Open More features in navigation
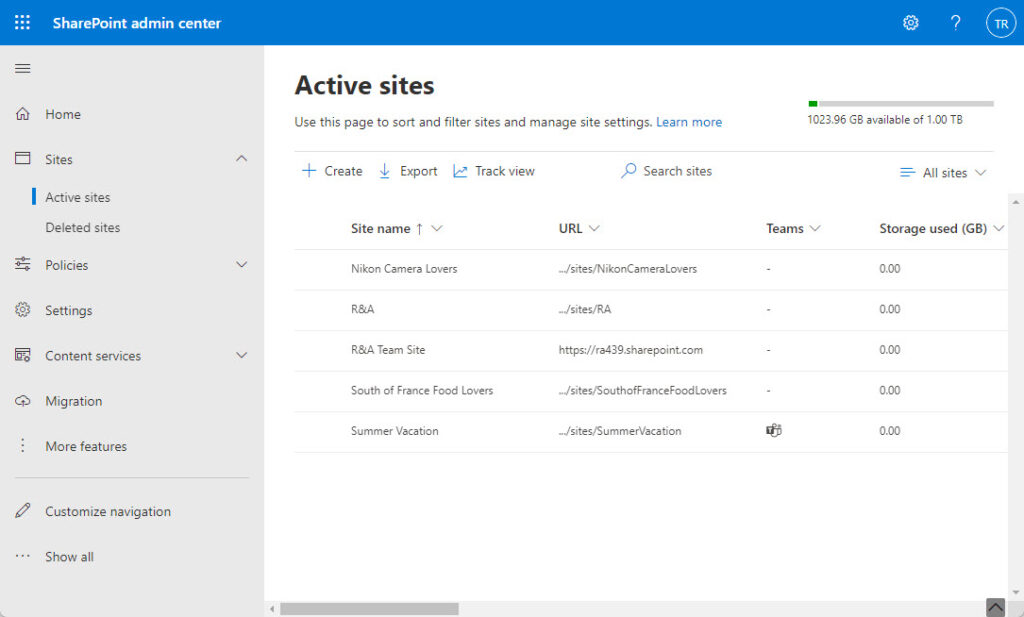This screenshot has height=617, width=1024. (x=86, y=446)
